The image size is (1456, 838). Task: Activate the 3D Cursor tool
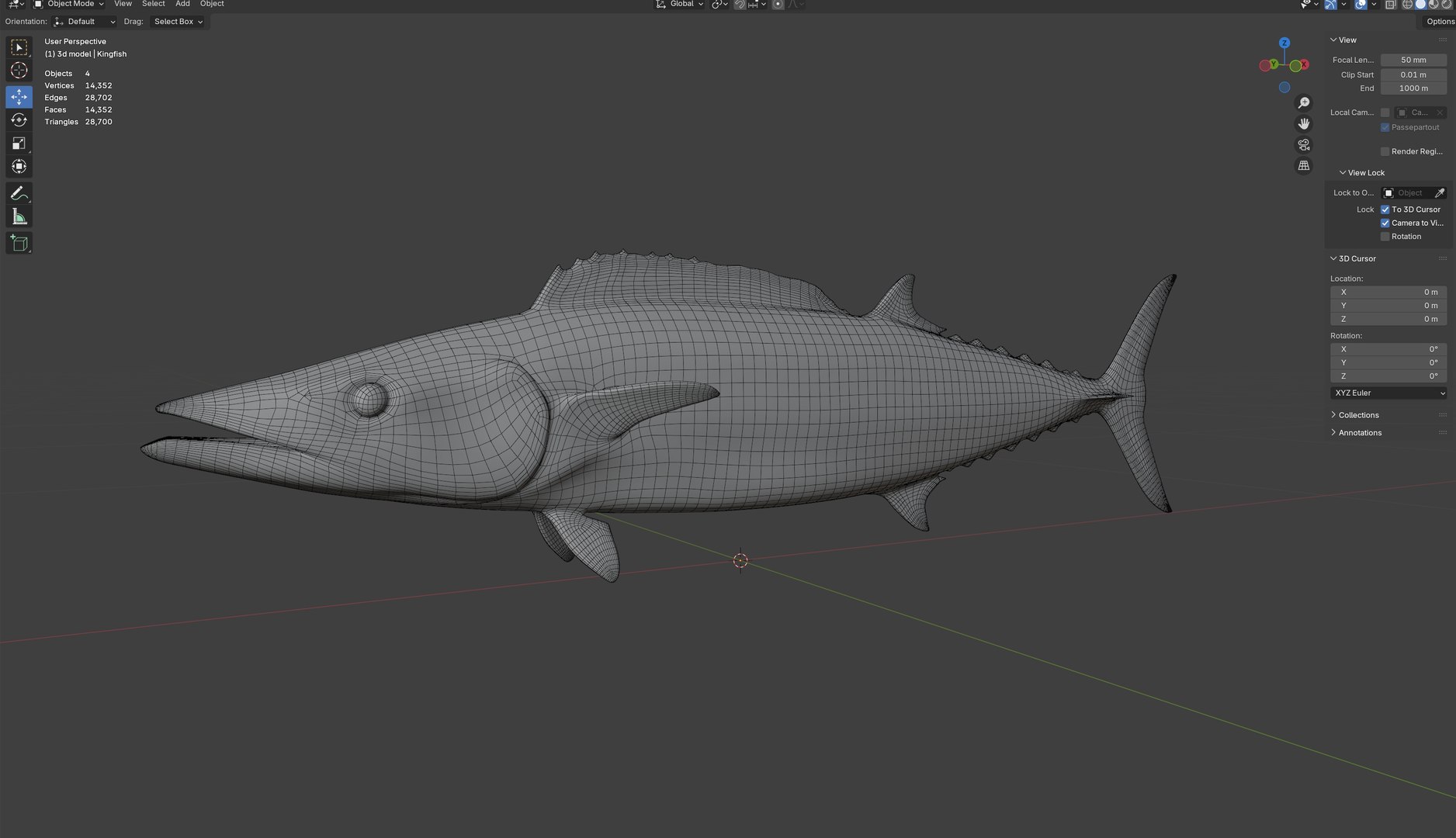click(19, 71)
